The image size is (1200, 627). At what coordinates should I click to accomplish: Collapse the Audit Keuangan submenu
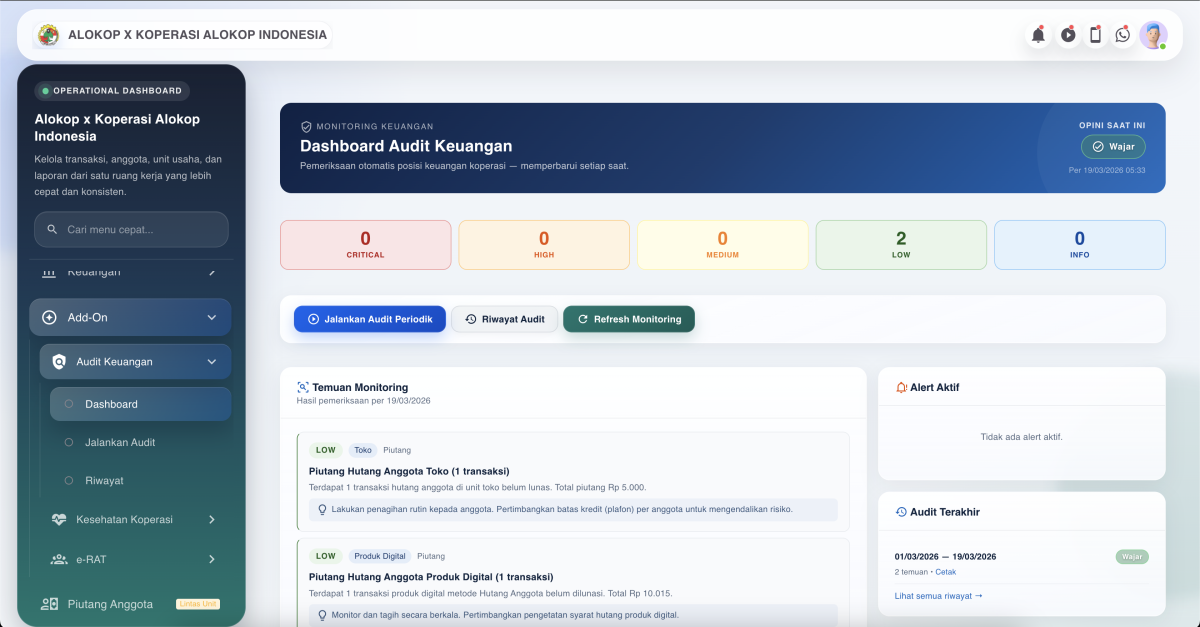pos(210,361)
